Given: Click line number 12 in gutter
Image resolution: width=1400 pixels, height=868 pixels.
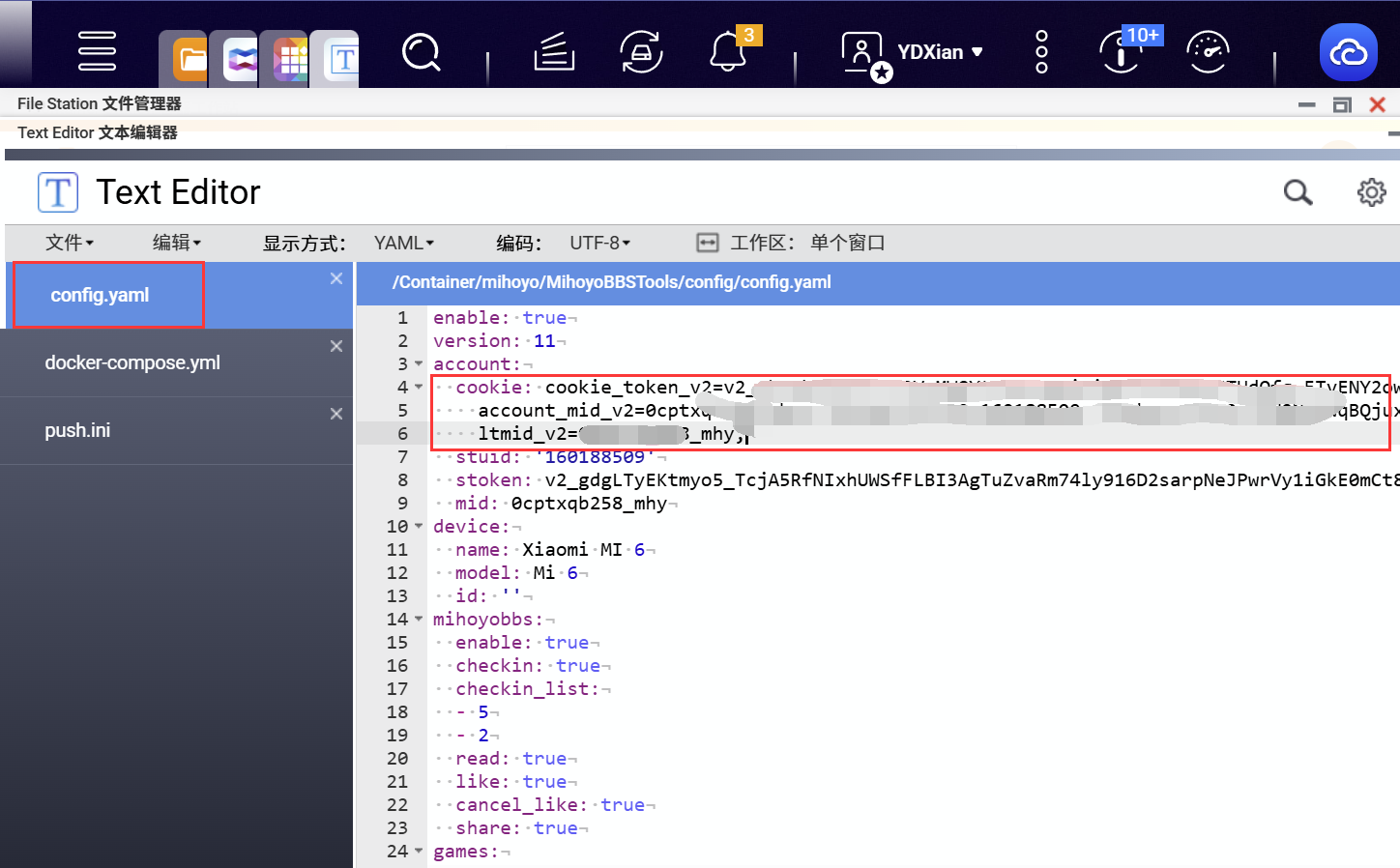Looking at the screenshot, I should (x=397, y=573).
